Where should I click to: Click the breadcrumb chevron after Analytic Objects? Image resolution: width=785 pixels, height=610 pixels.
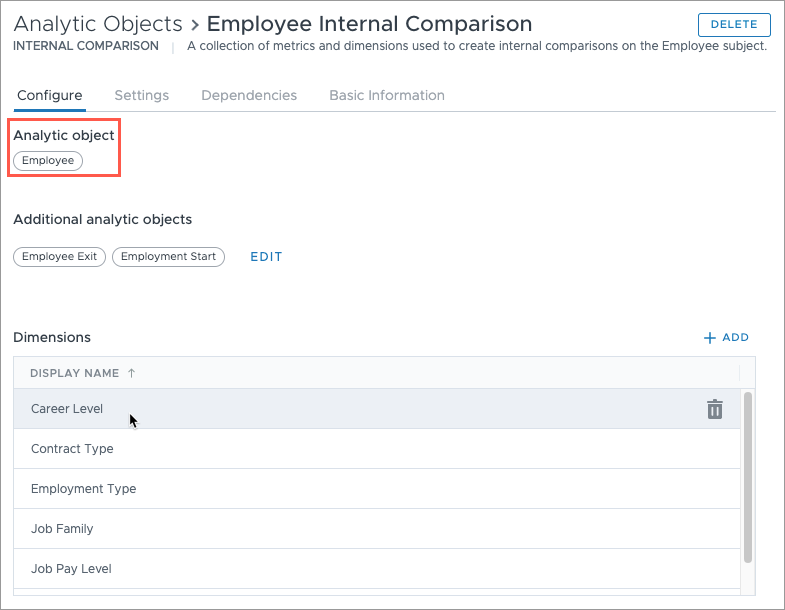tap(195, 25)
